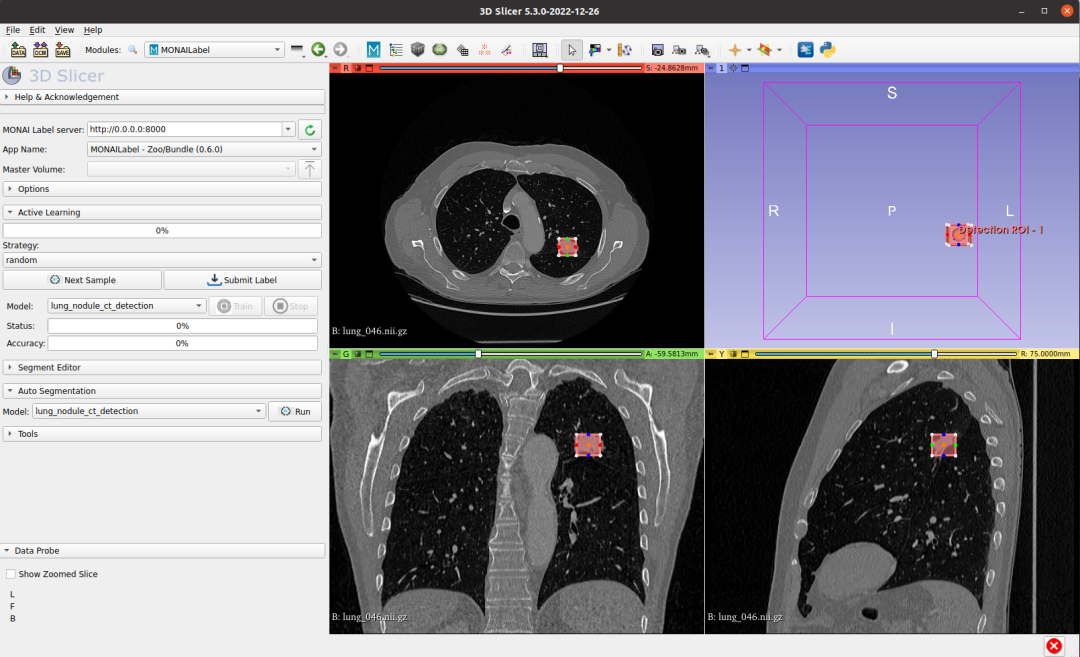This screenshot has height=657, width=1080.
Task: Expand the Tools section
Action: 163,434
